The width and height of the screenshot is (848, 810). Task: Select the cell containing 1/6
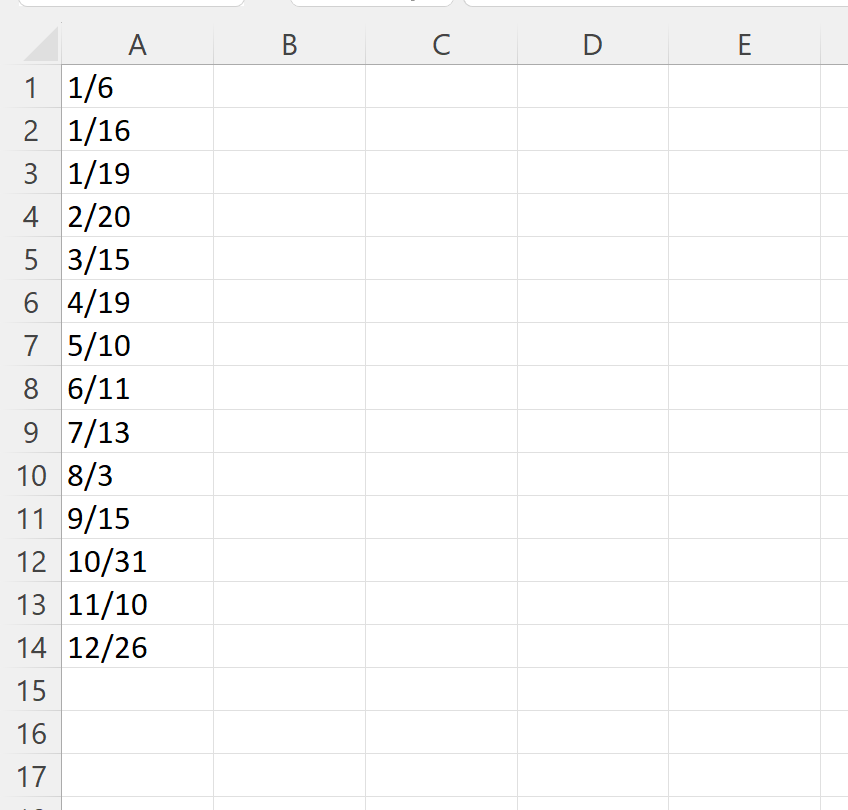(x=137, y=87)
